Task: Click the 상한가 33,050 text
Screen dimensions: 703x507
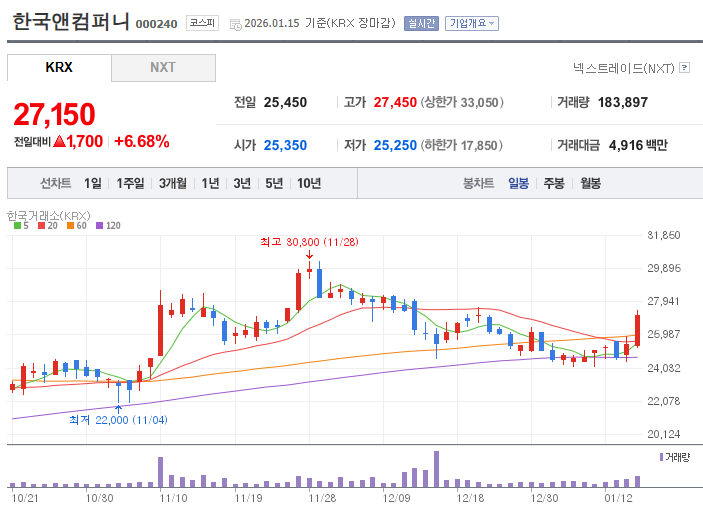Action: pos(462,103)
